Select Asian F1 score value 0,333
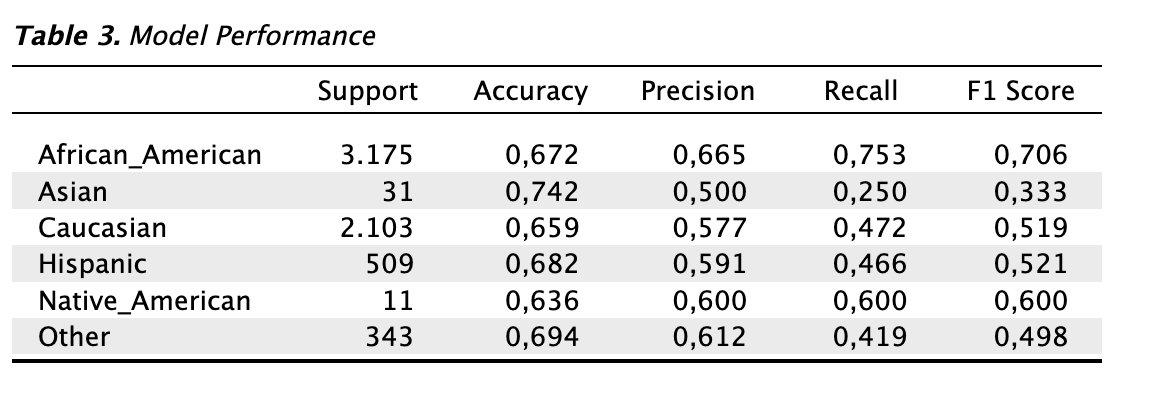Viewport: 1152px width, 394px height. click(x=1031, y=193)
